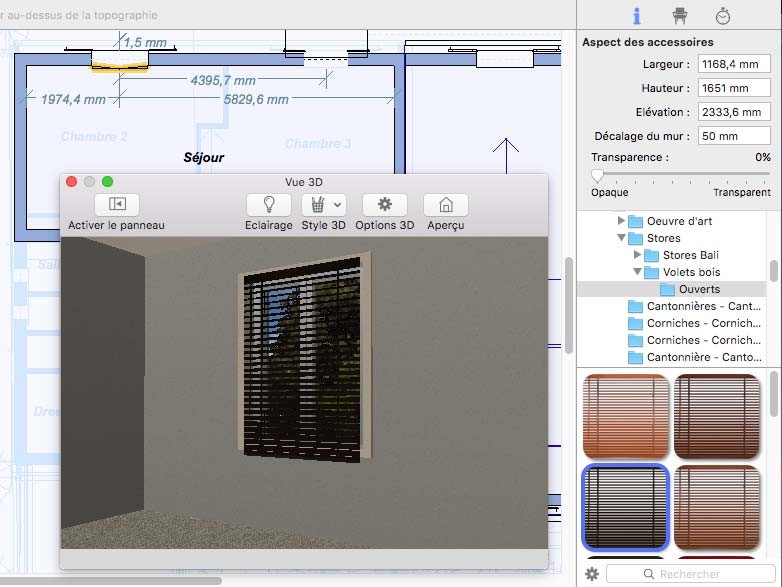Open the furniture chair library tab

[680, 16]
